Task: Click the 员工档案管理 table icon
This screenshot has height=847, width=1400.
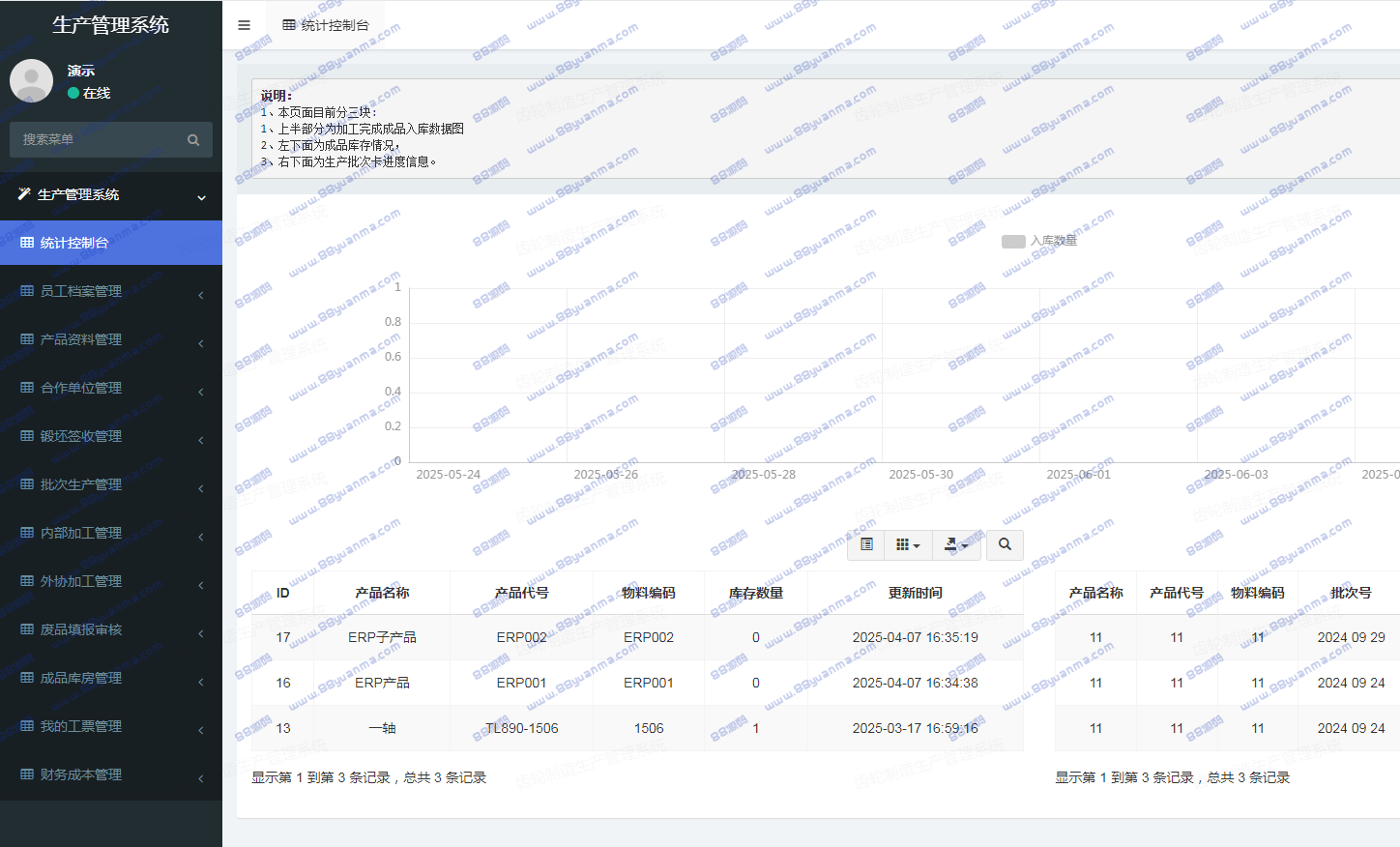Action: click(27, 291)
